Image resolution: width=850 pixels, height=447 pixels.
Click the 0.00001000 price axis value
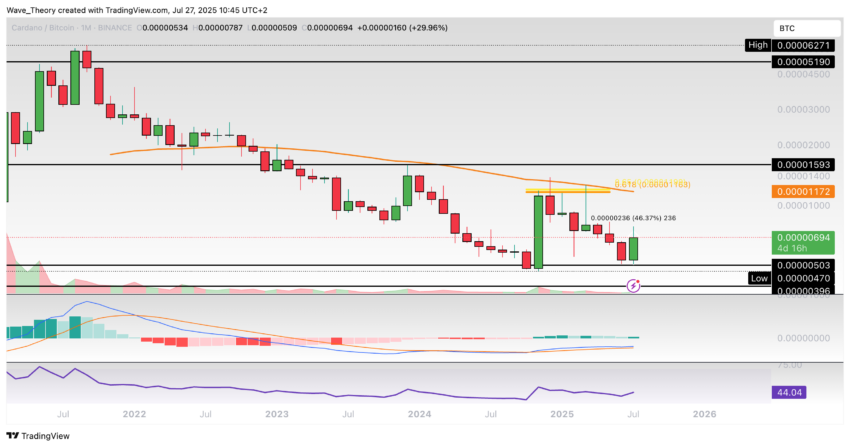pos(803,205)
